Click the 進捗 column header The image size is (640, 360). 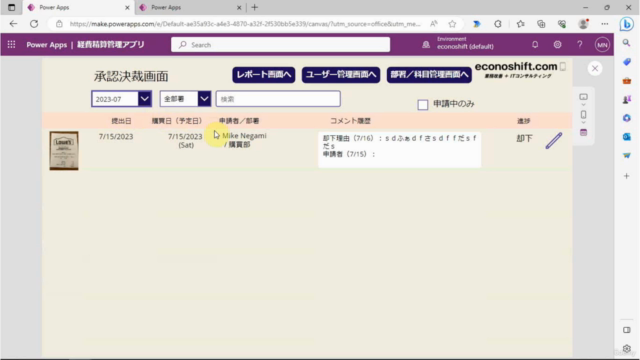pos(524,121)
